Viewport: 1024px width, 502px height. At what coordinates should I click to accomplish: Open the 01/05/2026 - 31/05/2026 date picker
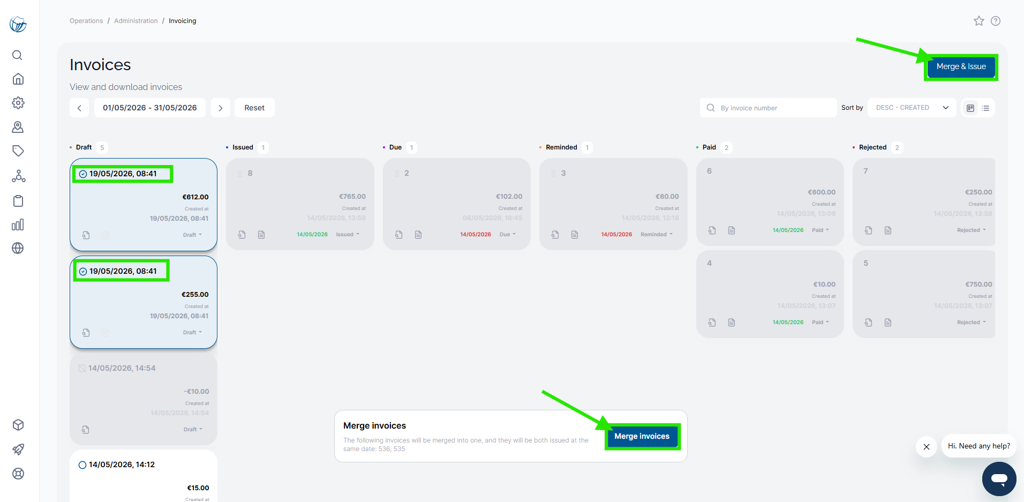(x=150, y=108)
